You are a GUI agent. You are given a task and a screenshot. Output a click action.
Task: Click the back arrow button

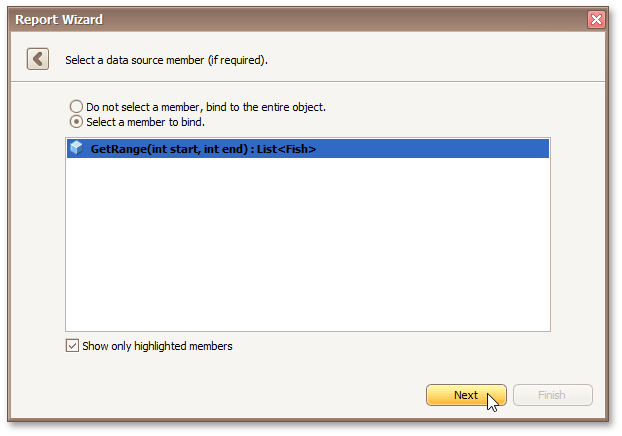point(38,59)
